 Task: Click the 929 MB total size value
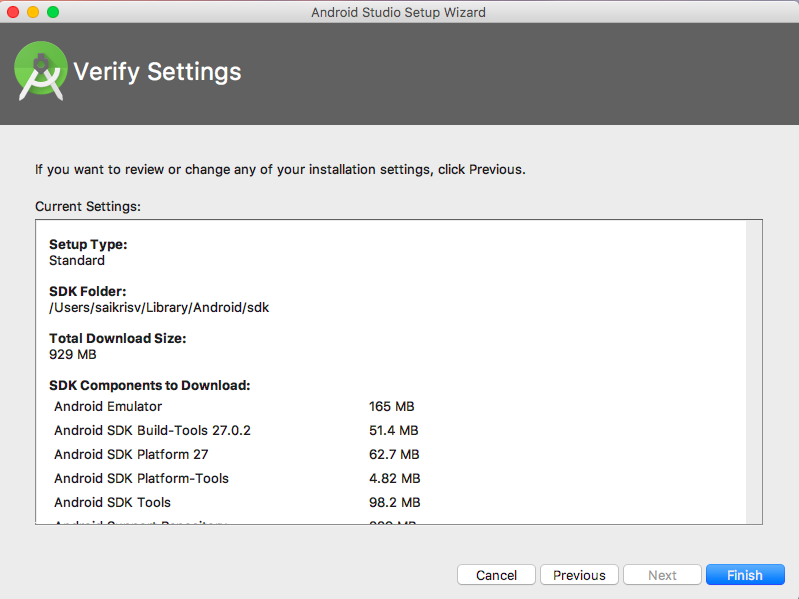pos(73,355)
